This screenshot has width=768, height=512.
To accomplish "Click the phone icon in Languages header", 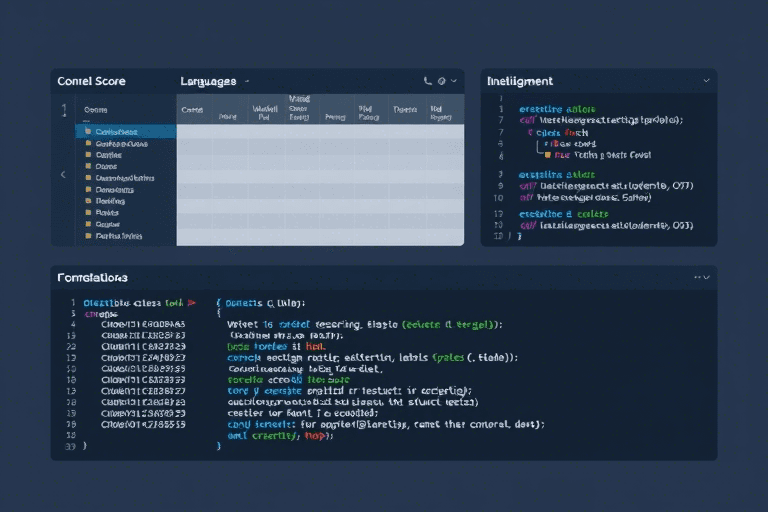I will pyautogui.click(x=428, y=81).
